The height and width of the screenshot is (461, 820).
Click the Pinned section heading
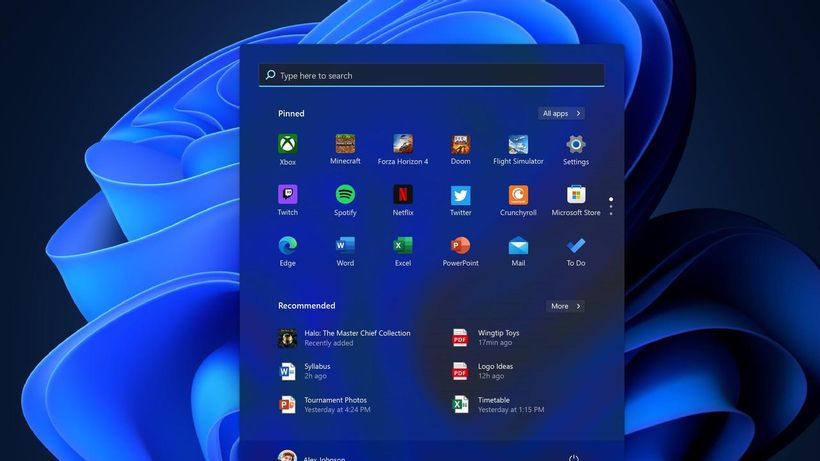(291, 113)
